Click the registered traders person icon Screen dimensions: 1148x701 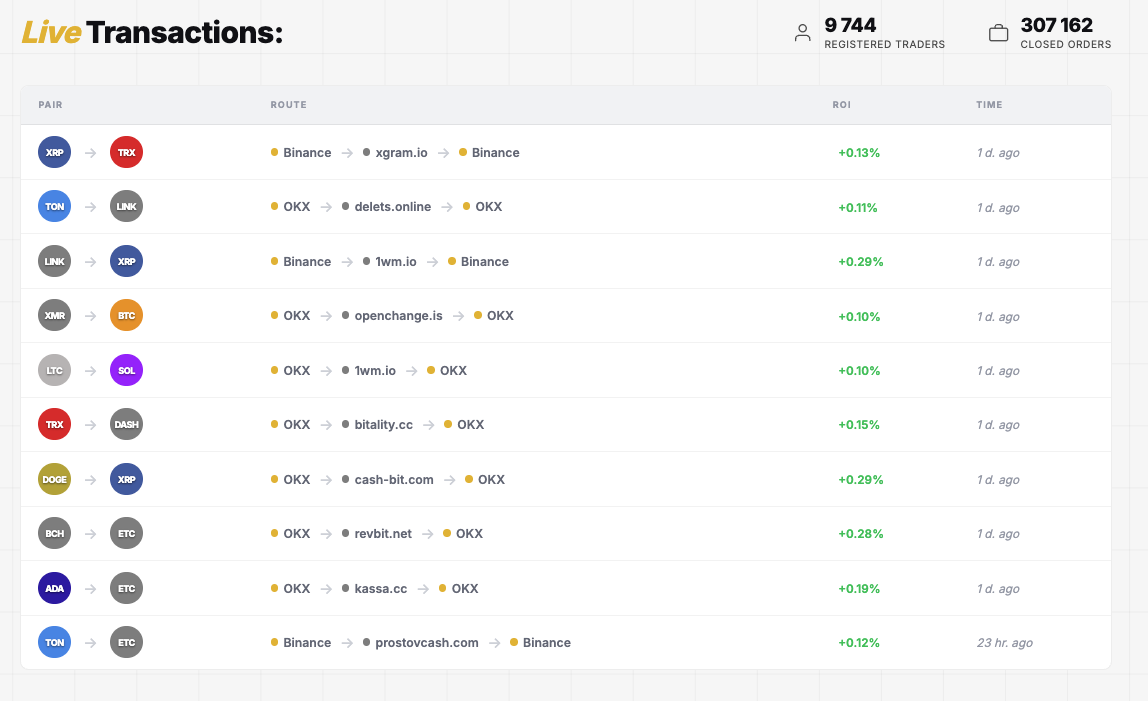pyautogui.click(x=802, y=33)
